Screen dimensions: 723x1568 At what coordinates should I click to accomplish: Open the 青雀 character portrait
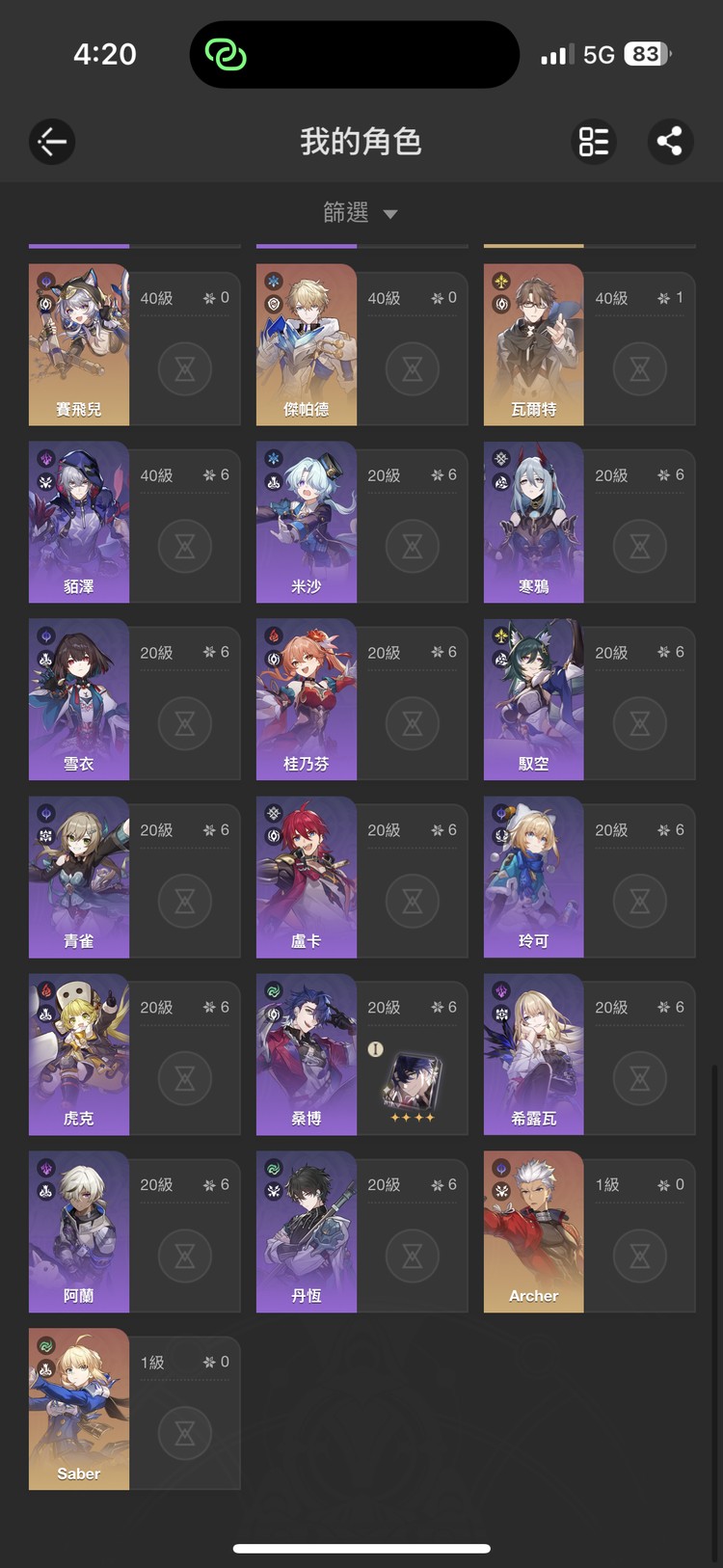coord(79,877)
